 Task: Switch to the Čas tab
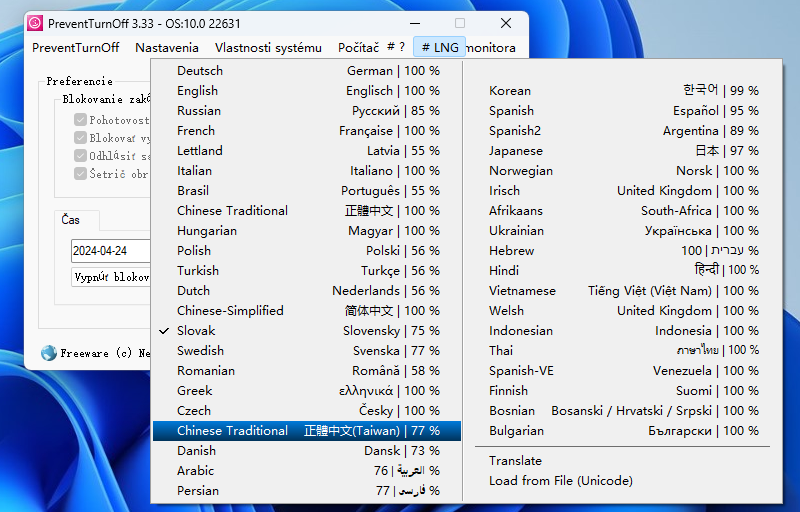(71, 220)
